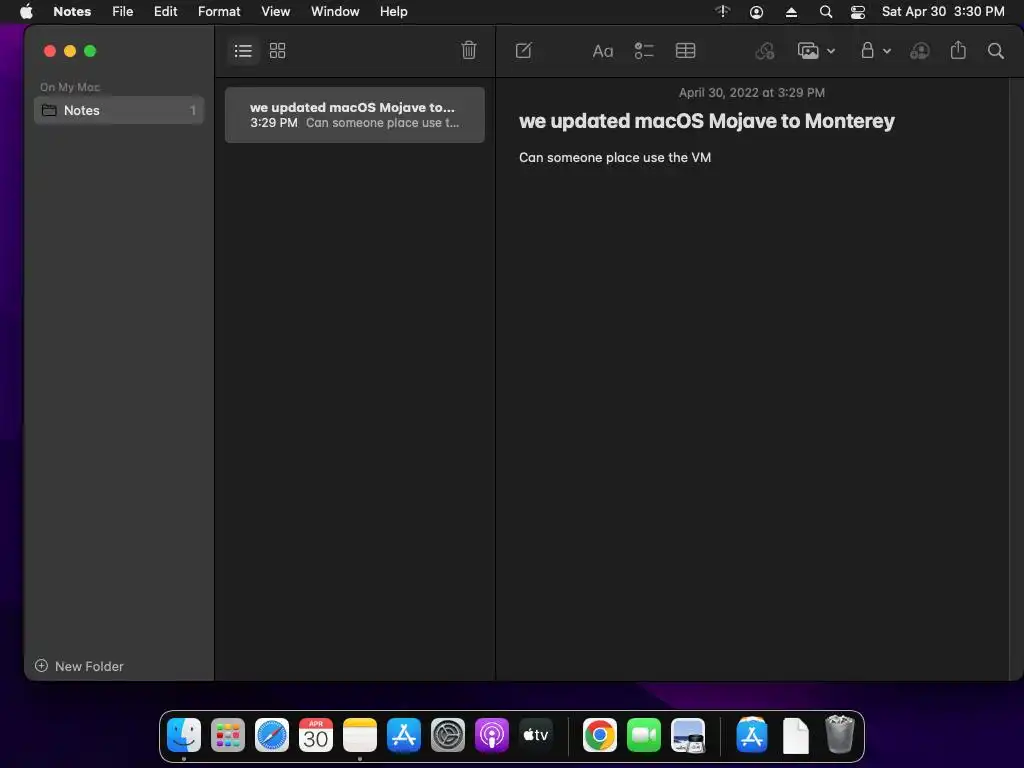Viewport: 1024px width, 768px height.
Task: Open Control Center in menu bar
Action: 857,12
